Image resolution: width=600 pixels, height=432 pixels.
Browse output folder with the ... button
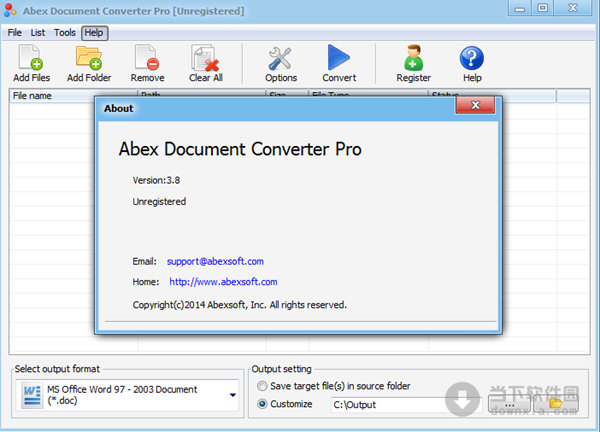pos(509,404)
